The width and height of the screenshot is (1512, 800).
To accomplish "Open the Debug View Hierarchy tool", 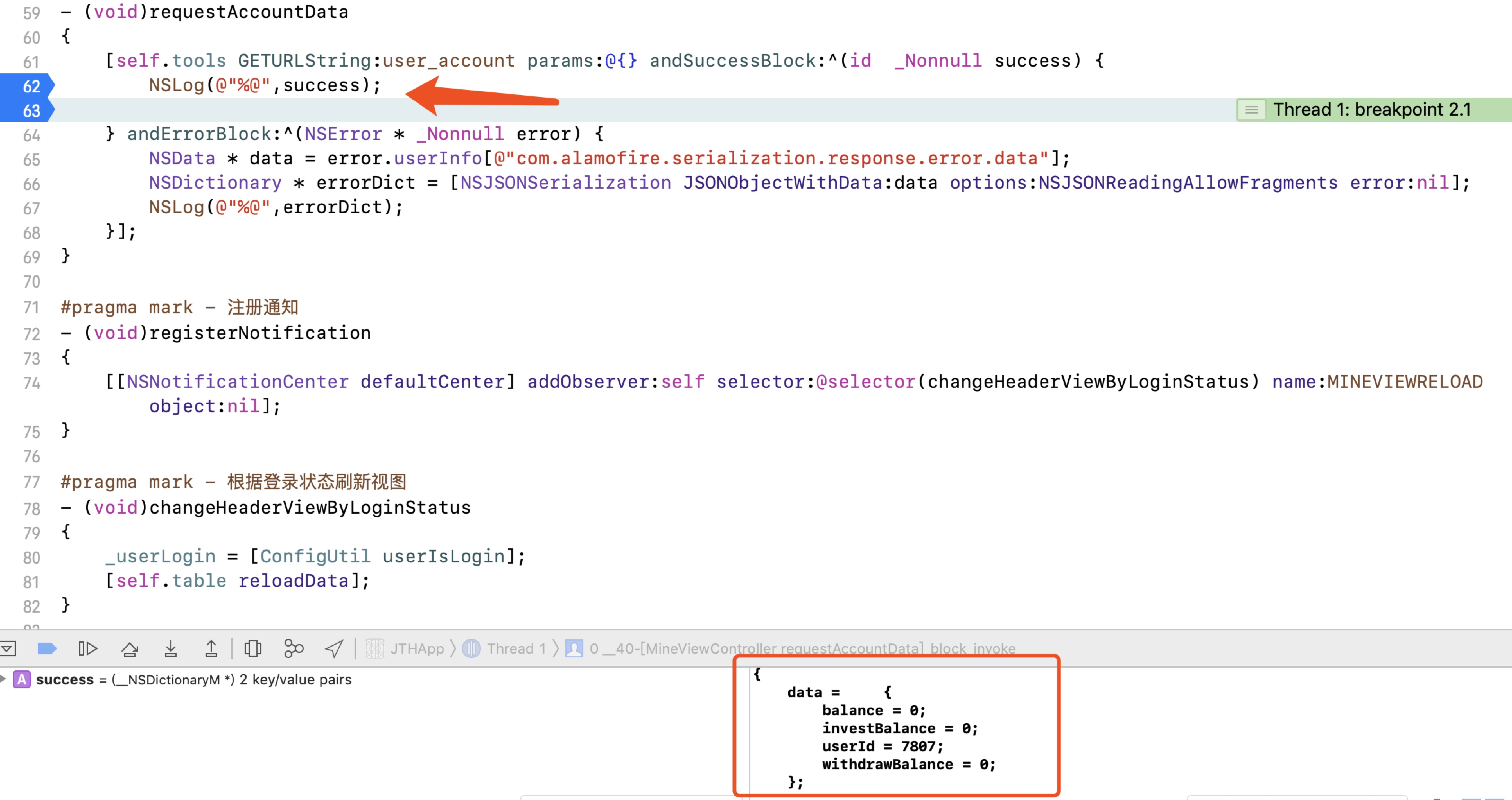I will pyautogui.click(x=252, y=648).
